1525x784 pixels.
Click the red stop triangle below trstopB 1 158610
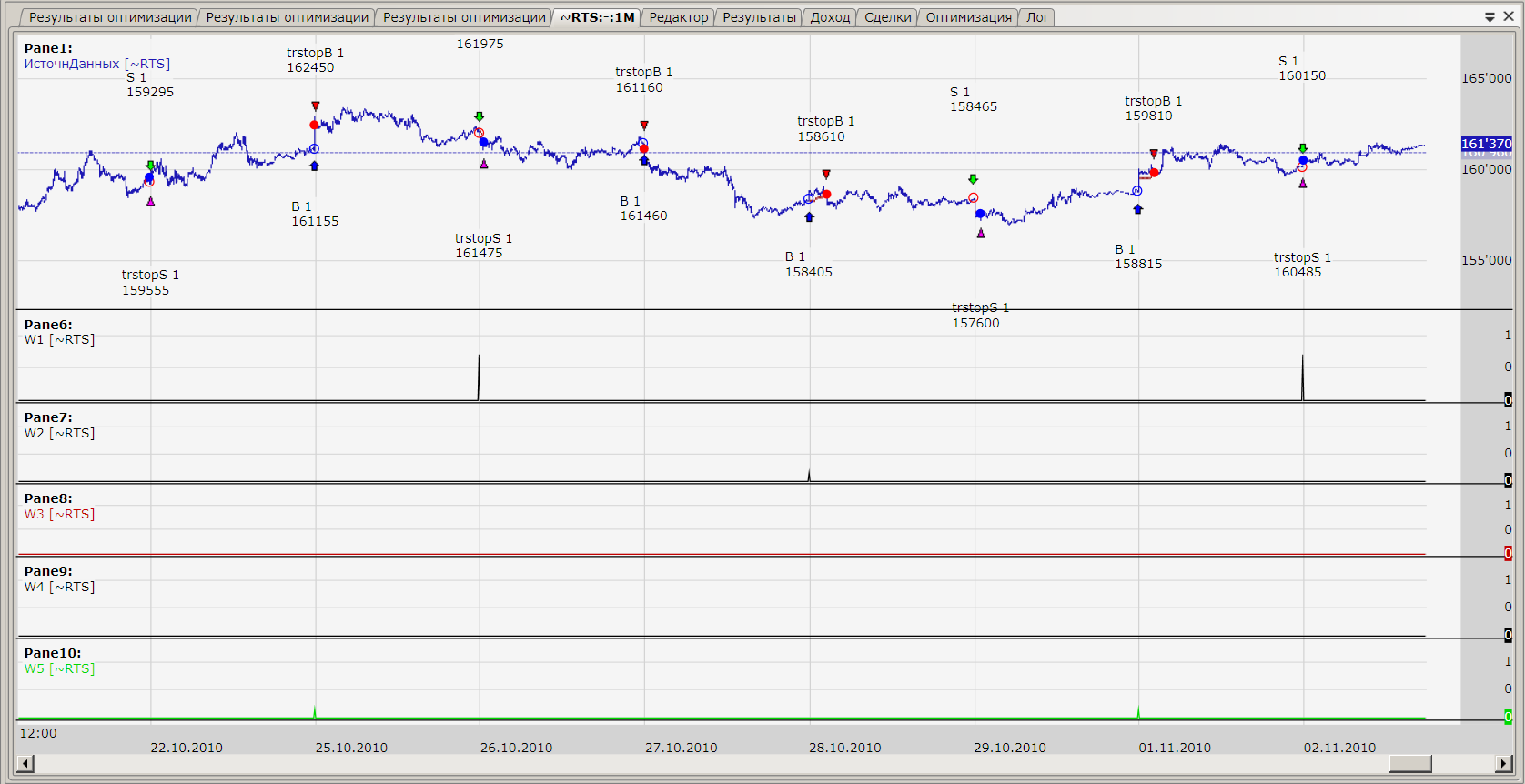(x=826, y=175)
